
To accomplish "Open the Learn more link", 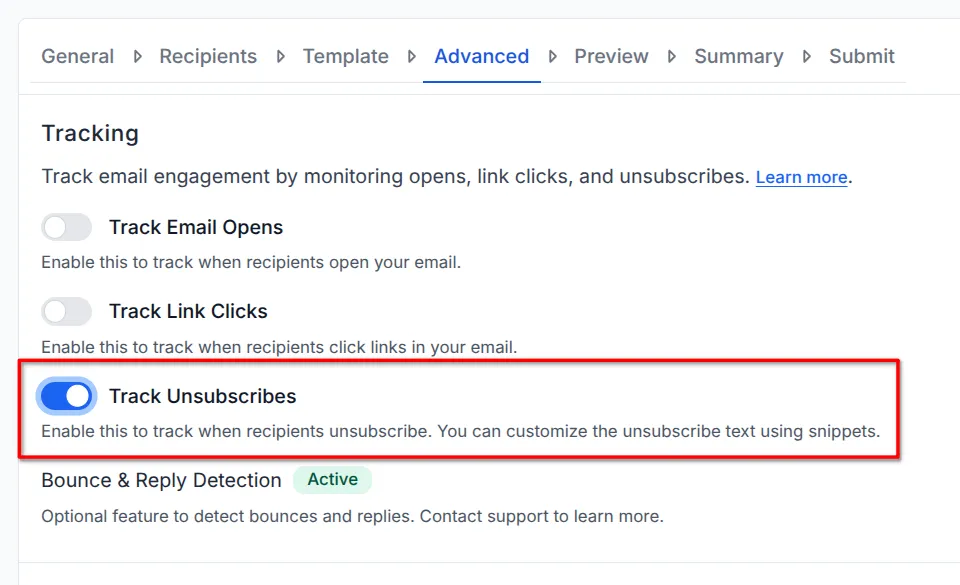I will tap(801, 177).
